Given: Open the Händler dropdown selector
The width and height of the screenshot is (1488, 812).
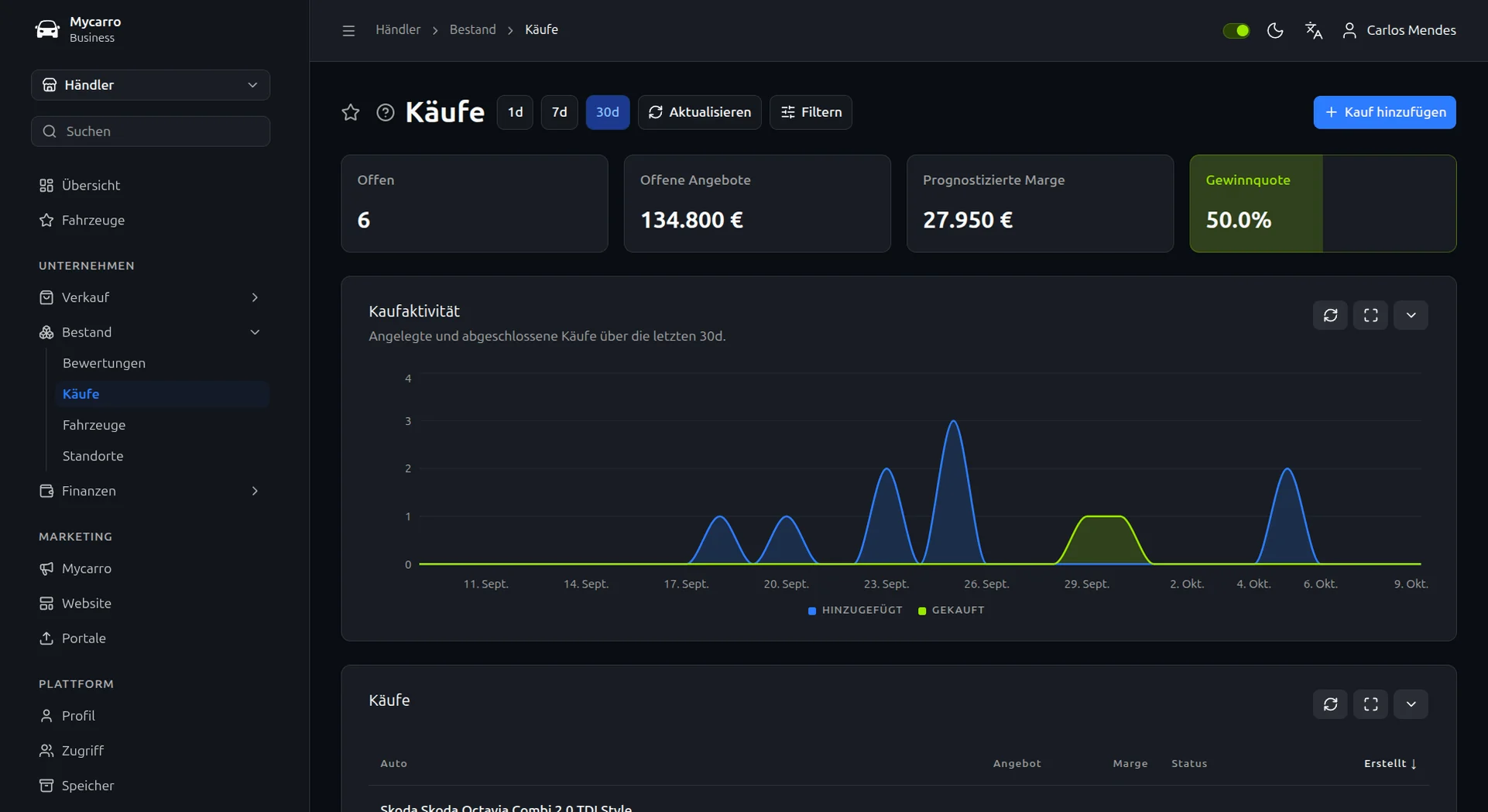Looking at the screenshot, I should pos(150,85).
